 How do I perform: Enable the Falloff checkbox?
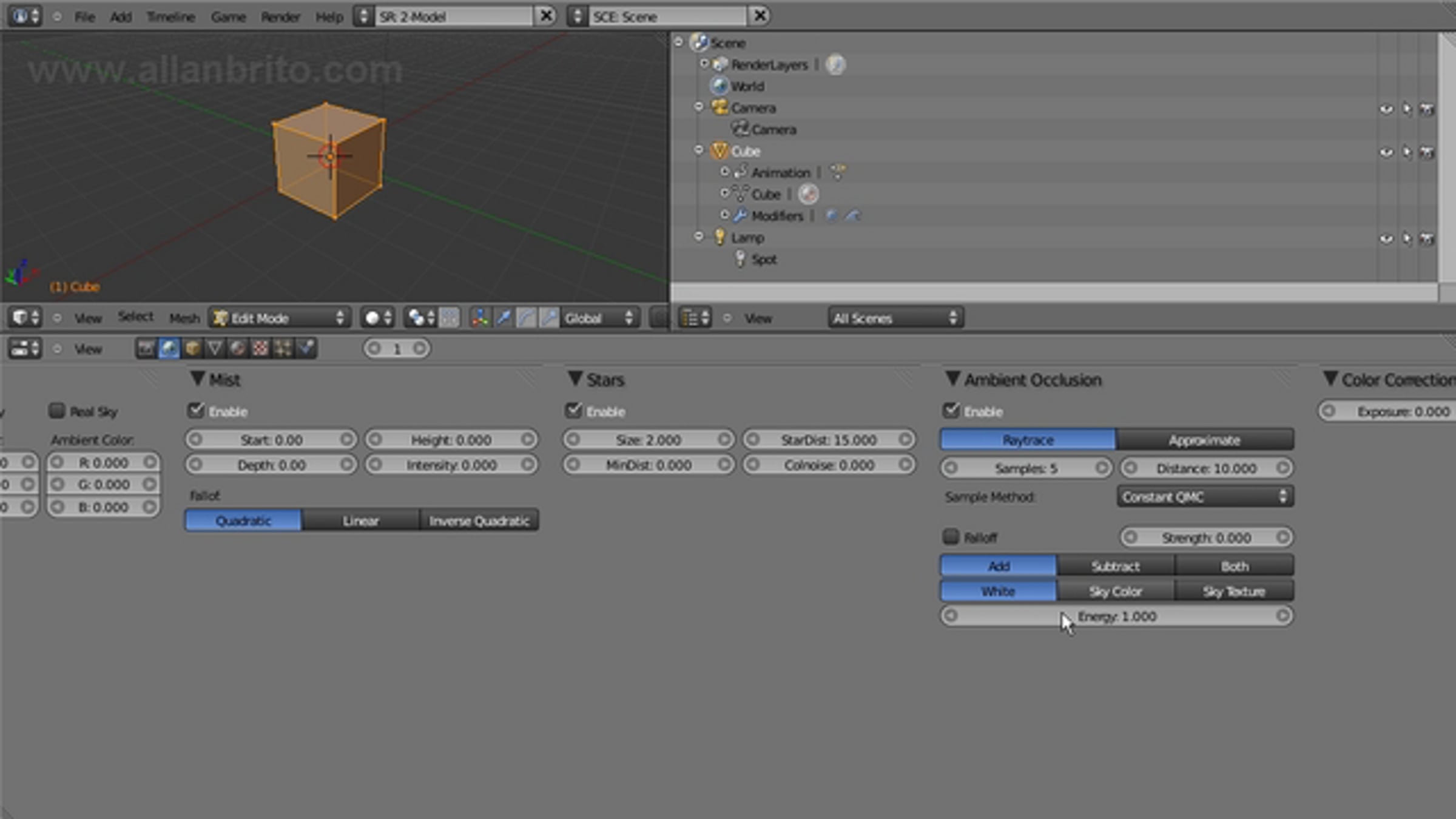(951, 537)
